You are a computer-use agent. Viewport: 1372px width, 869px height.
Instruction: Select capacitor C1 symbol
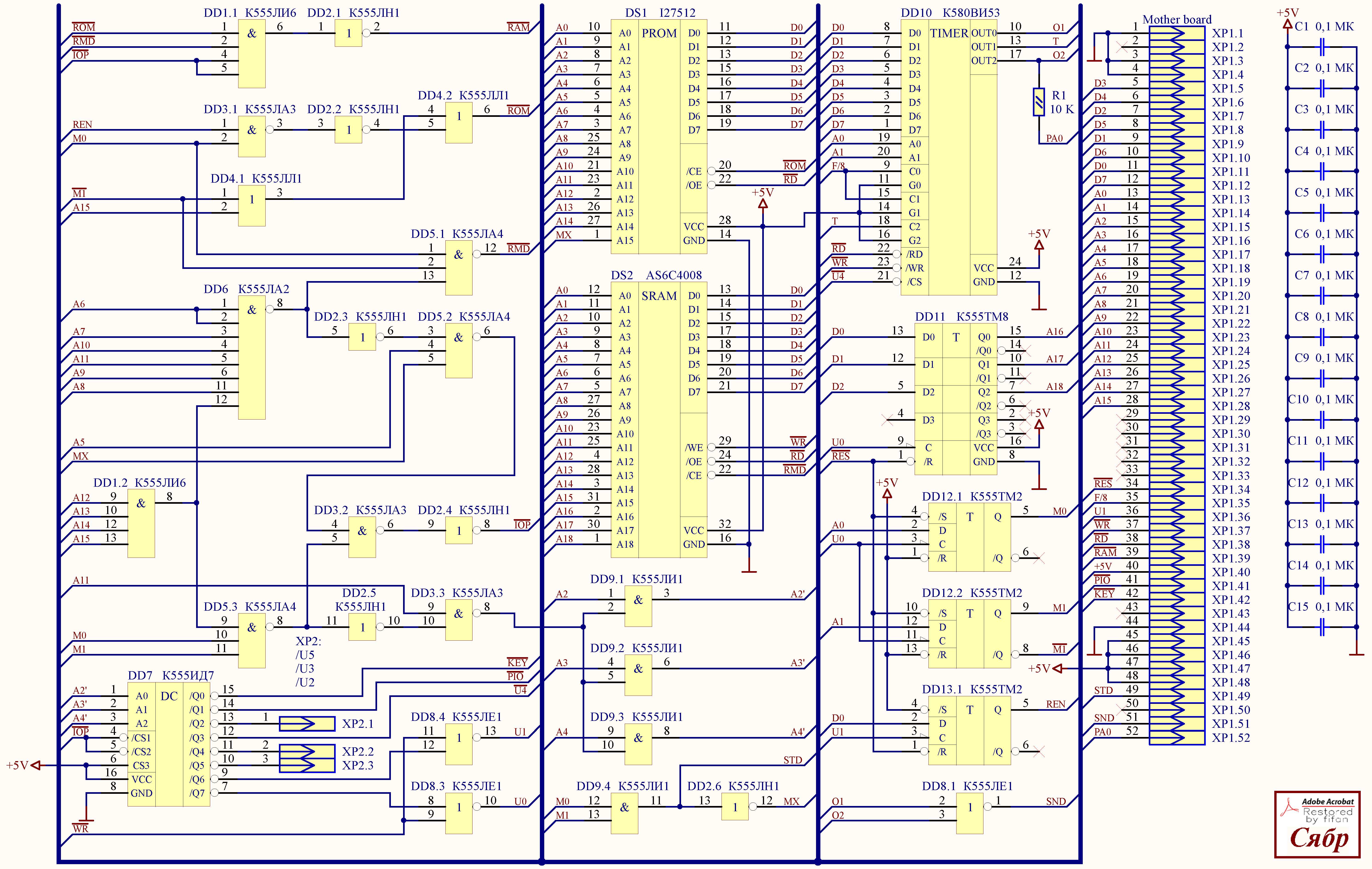(1322, 47)
